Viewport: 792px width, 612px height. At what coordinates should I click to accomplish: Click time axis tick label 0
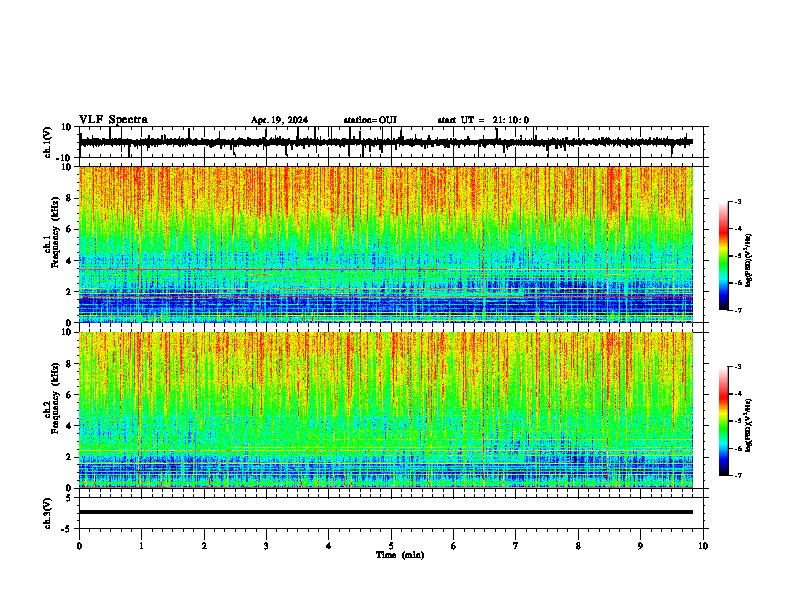pyautogui.click(x=79, y=546)
